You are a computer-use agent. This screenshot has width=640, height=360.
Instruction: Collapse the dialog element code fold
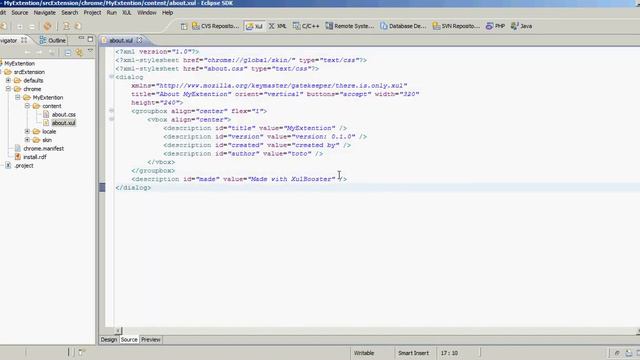tap(111, 77)
